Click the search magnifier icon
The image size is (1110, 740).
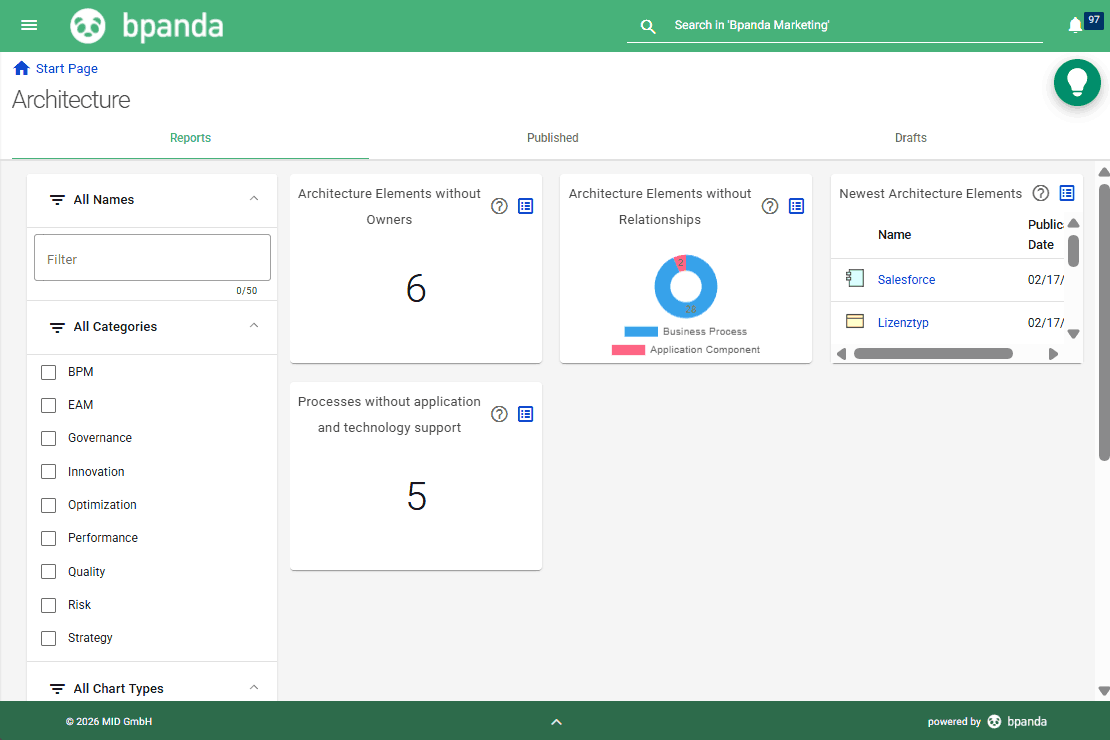point(647,26)
